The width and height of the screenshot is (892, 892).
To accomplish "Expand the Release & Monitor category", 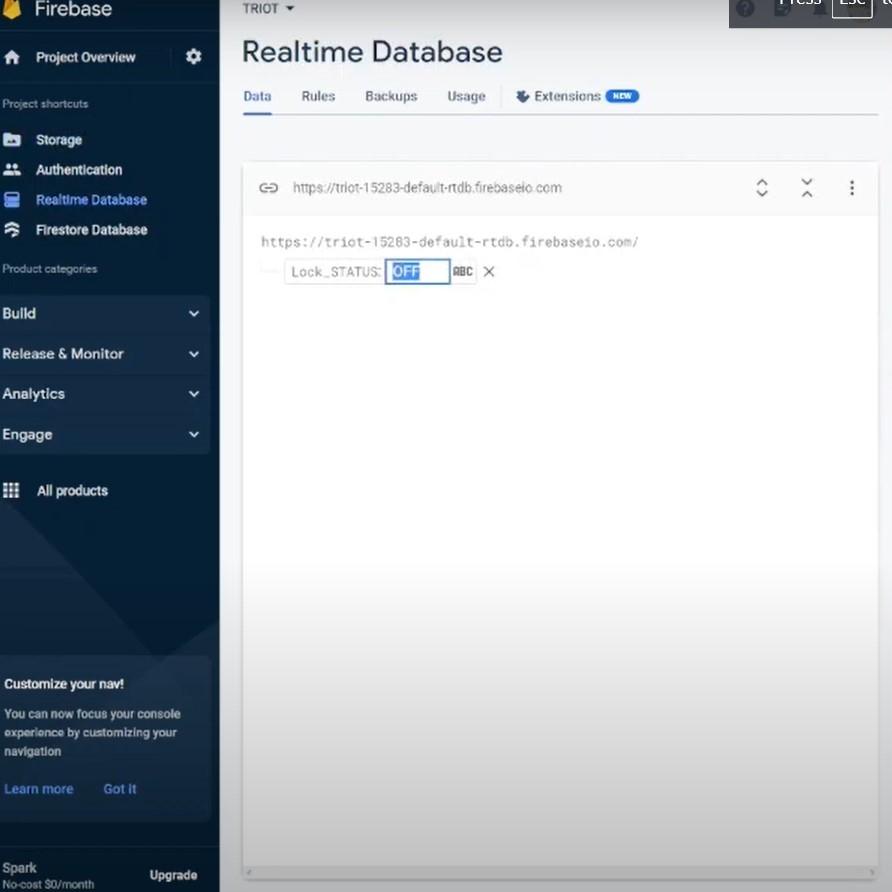I will tap(193, 354).
